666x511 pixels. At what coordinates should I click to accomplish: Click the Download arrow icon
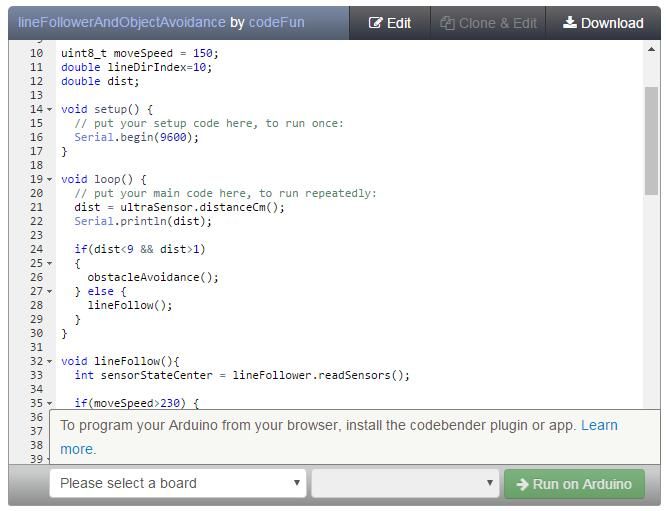pyautogui.click(x=570, y=22)
